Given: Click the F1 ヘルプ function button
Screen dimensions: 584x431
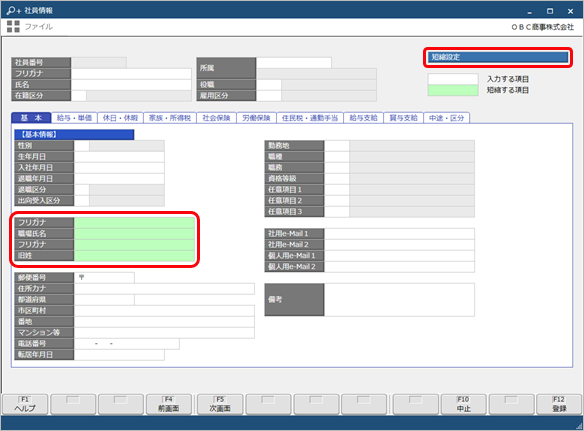Looking at the screenshot, I should pyautogui.click(x=25, y=404).
